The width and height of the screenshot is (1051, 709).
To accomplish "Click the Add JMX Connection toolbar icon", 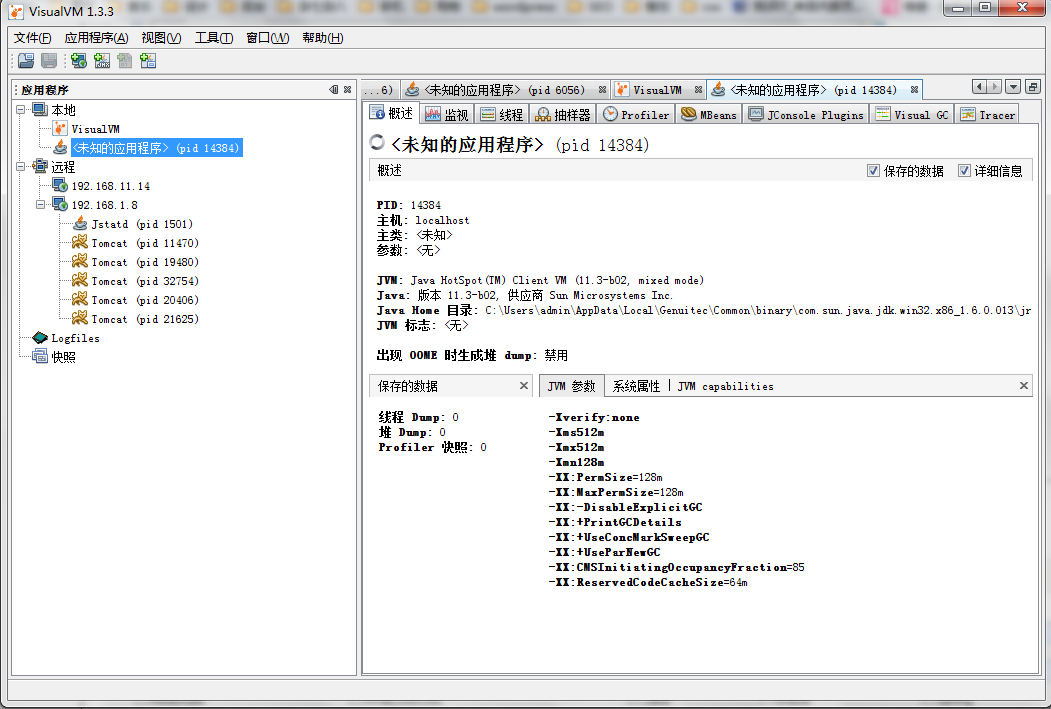I will (x=102, y=61).
